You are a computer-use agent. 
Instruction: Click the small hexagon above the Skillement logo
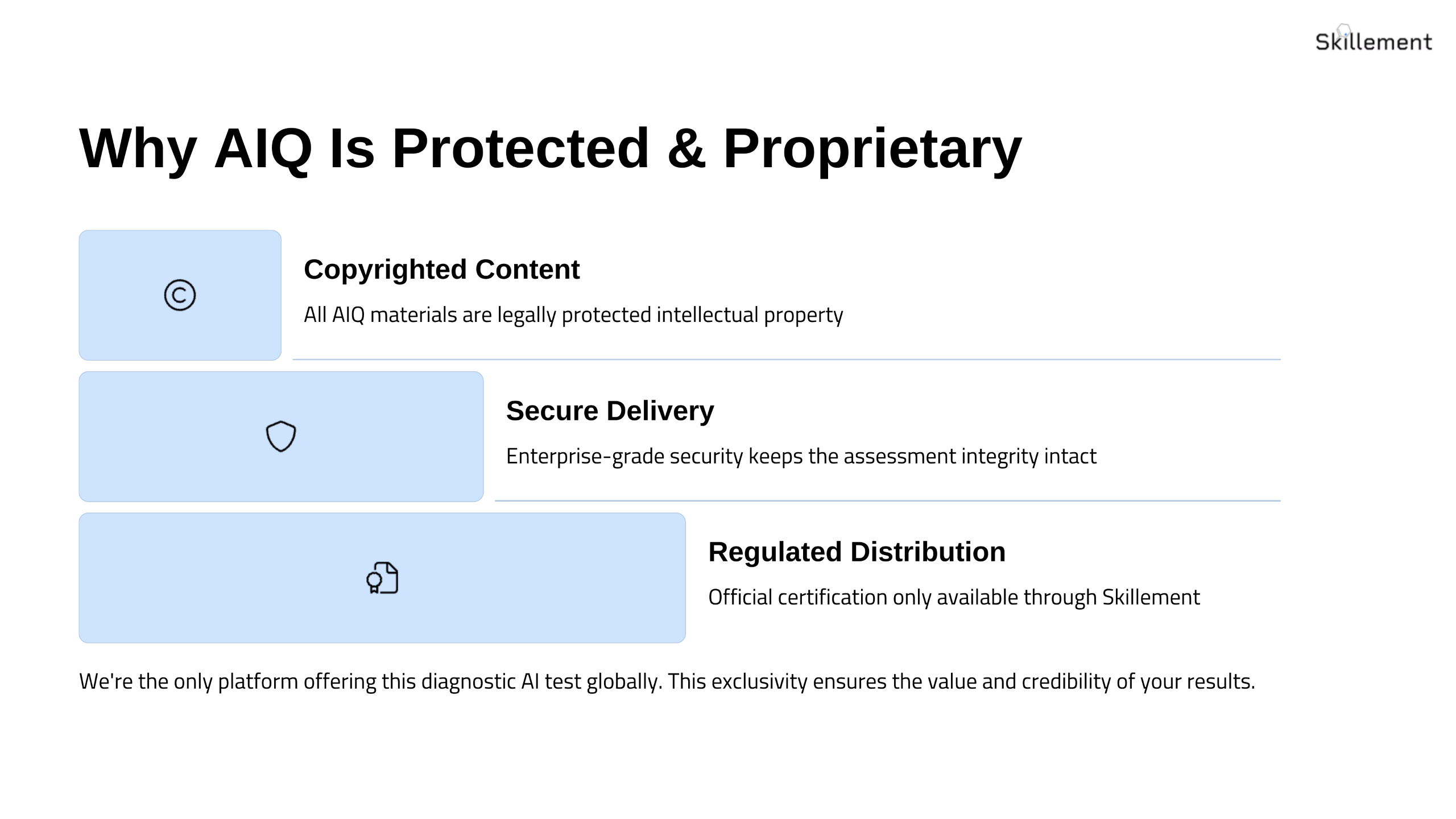pos(1345,30)
